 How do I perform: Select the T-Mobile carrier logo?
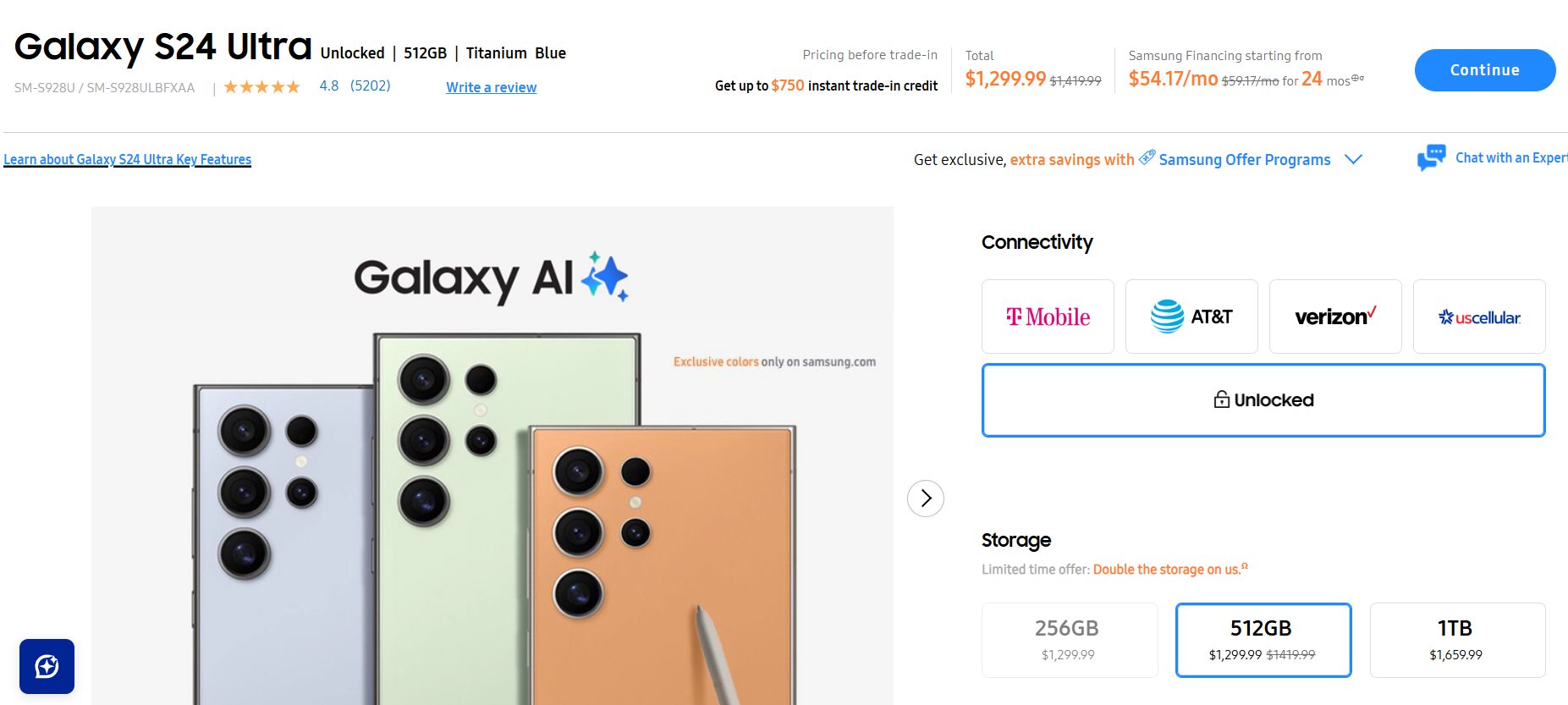pyautogui.click(x=1047, y=317)
